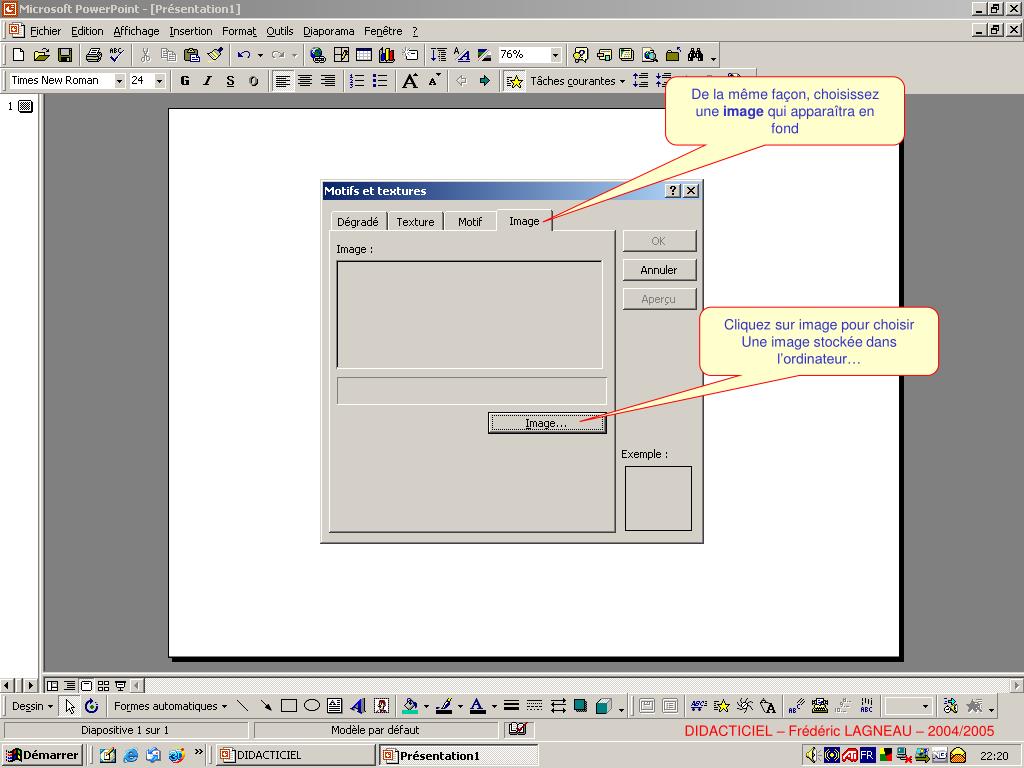Select the Ellipse drawing tool
1024x768 pixels.
pyautogui.click(x=312, y=706)
